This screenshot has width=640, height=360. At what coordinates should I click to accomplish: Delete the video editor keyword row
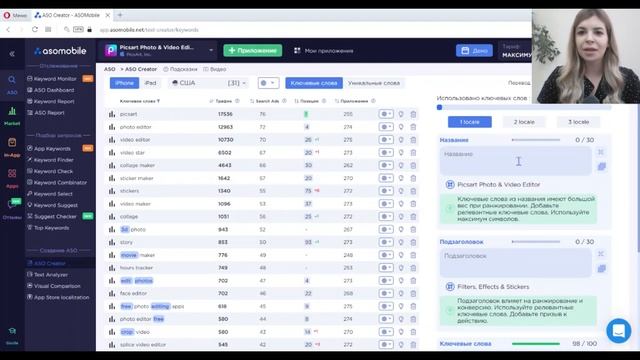(x=413, y=140)
